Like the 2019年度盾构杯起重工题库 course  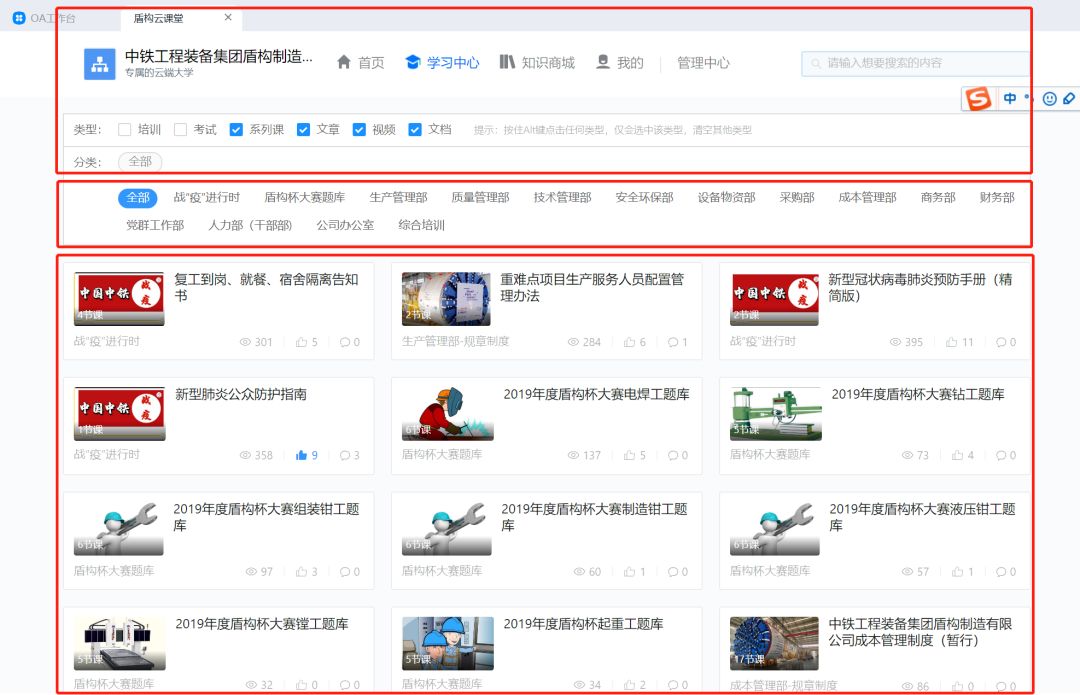coord(630,685)
